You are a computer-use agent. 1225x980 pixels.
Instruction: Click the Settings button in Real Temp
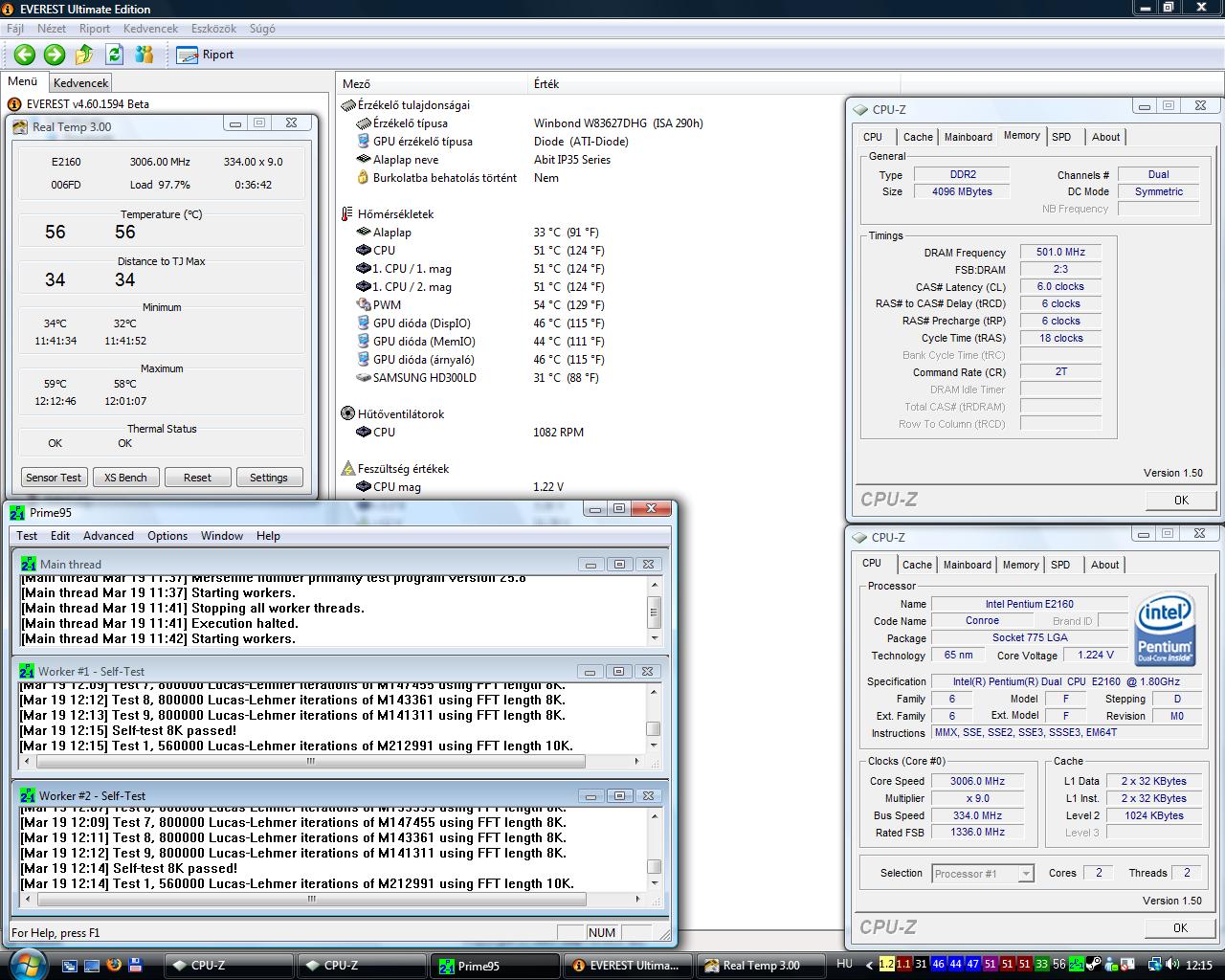pyautogui.click(x=268, y=478)
